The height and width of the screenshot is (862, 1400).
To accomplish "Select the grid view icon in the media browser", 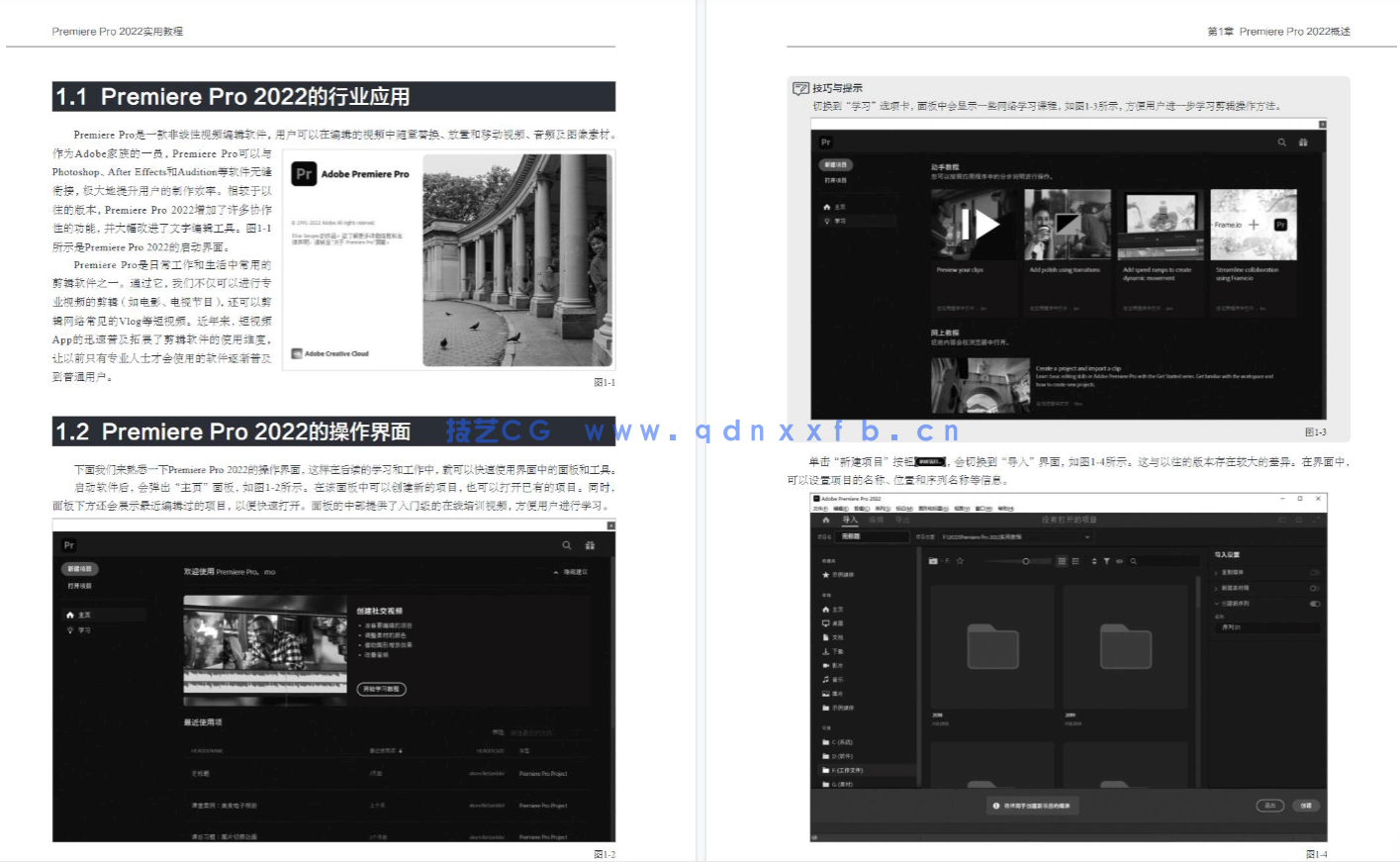I will [1062, 561].
